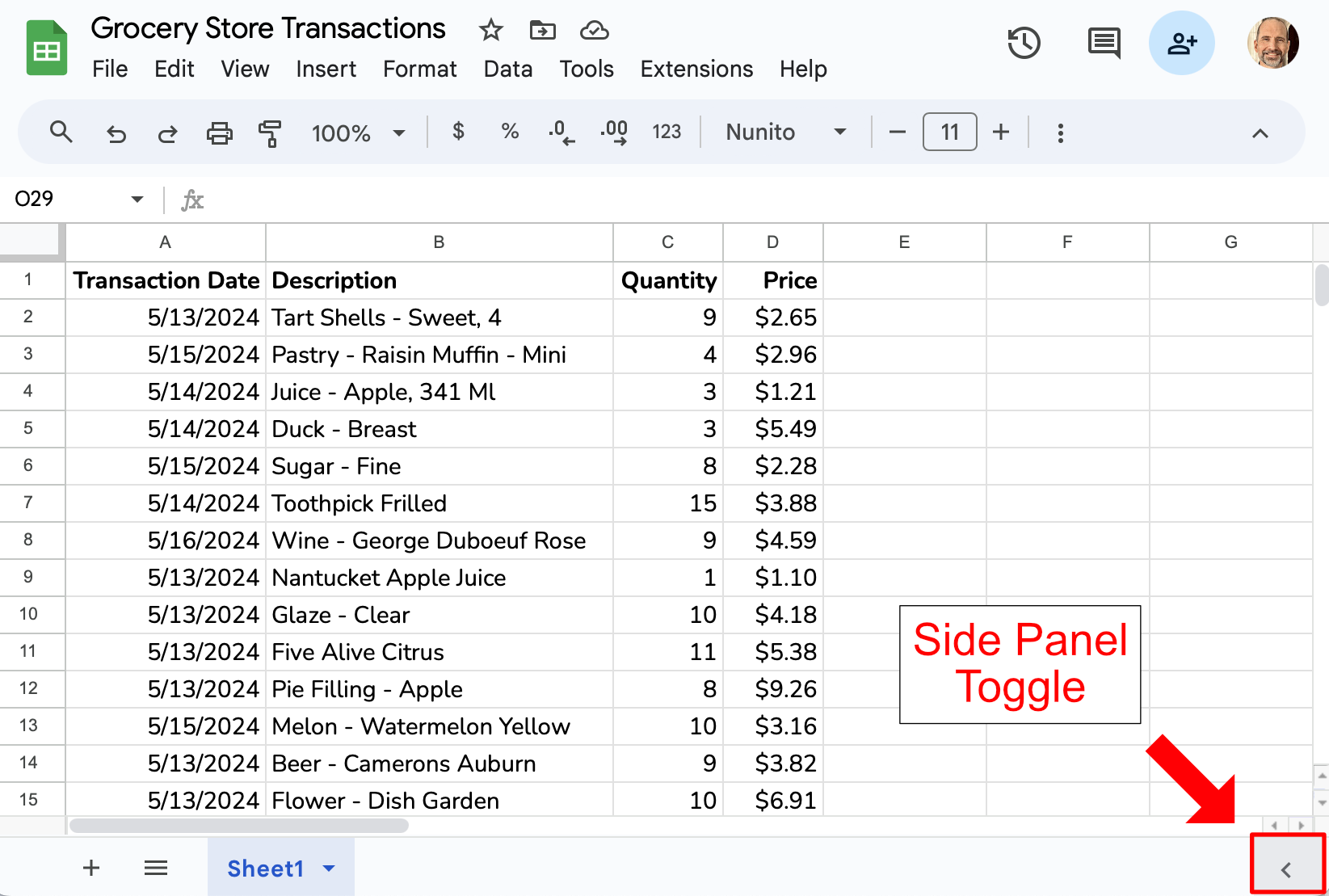Collapse the side panel toggle
Viewport: 1329px width, 896px height.
pos(1286,870)
